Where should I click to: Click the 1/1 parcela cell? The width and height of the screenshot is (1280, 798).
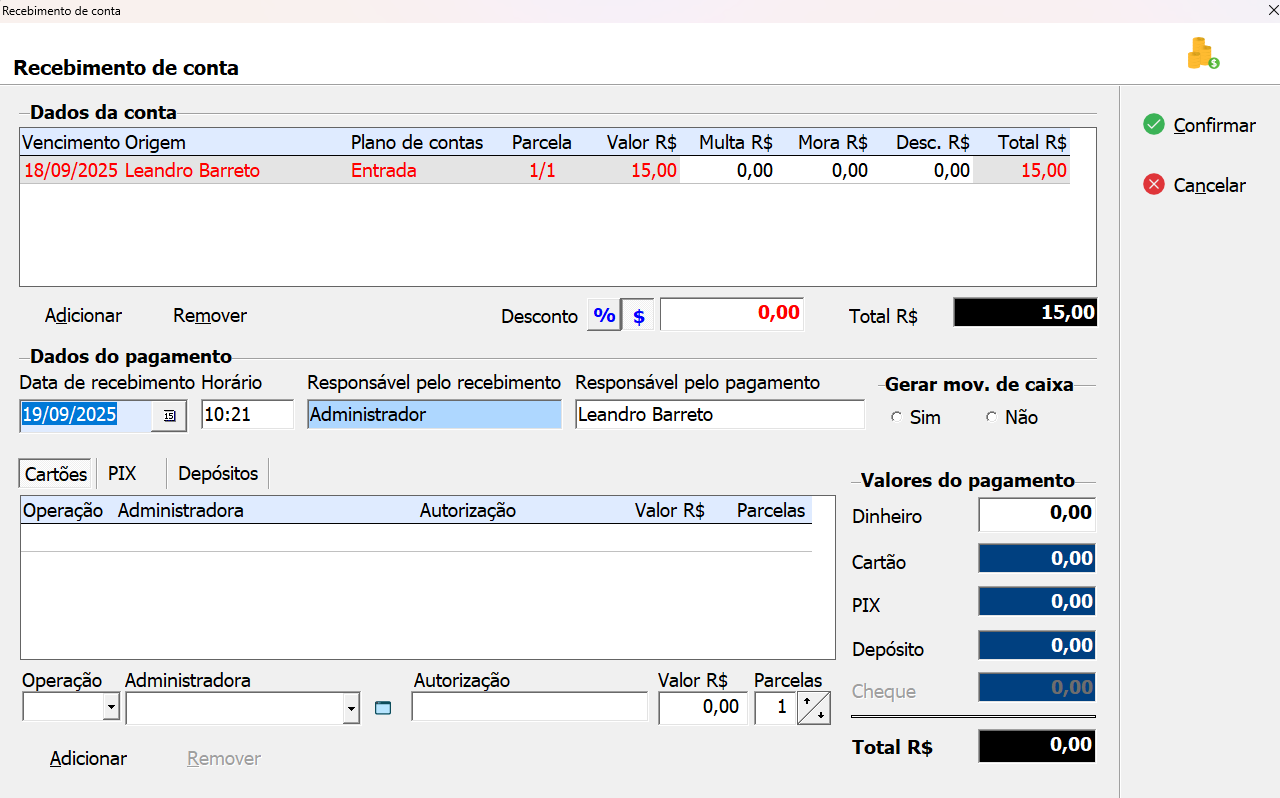[542, 170]
